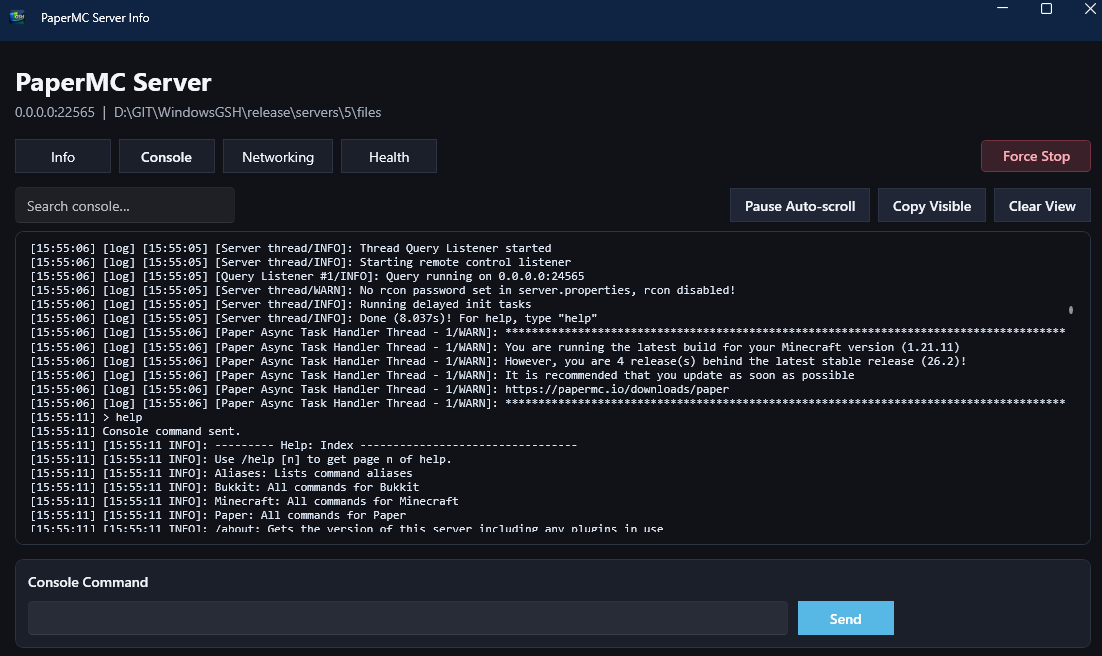This screenshot has width=1102, height=656.
Task: Click 'You are running the latest build' line
Action: tap(495, 347)
